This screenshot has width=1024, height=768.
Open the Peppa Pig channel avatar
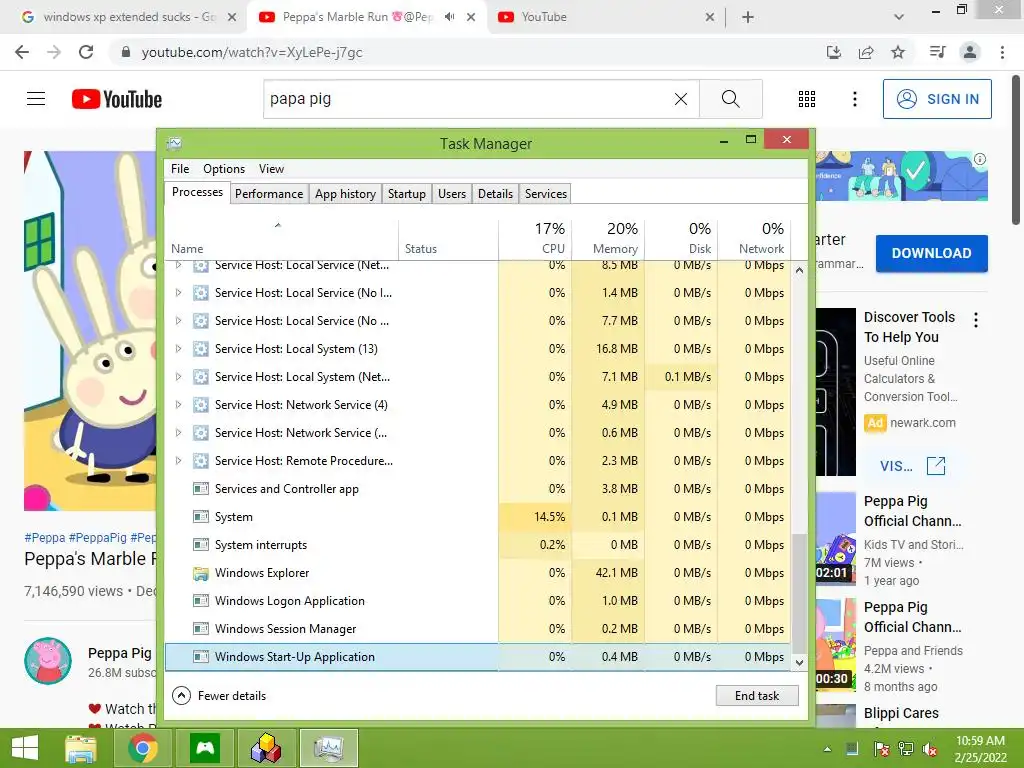48,661
